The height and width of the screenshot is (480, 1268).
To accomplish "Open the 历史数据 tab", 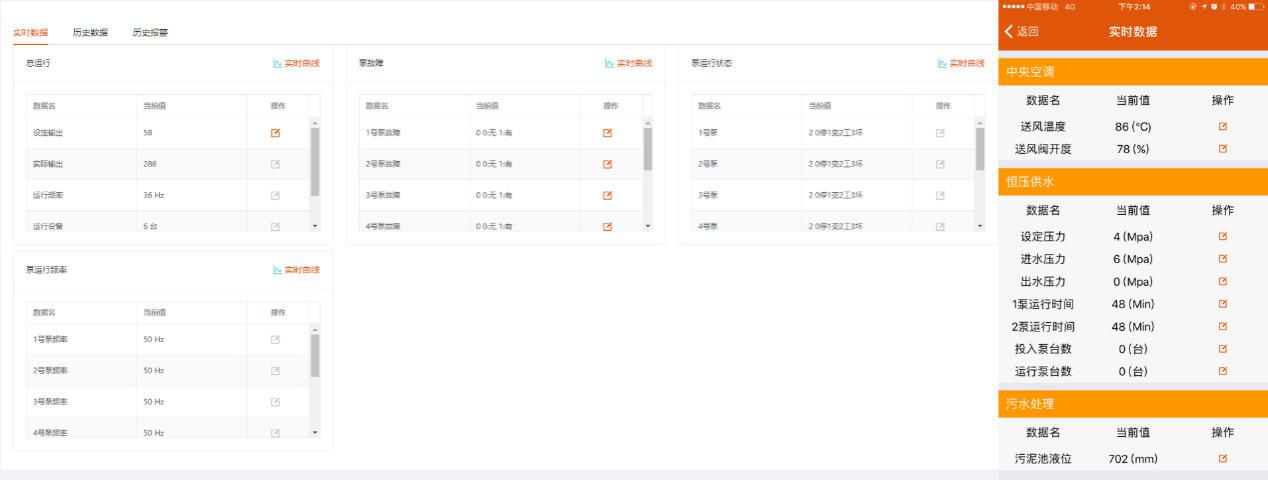I will [x=90, y=32].
